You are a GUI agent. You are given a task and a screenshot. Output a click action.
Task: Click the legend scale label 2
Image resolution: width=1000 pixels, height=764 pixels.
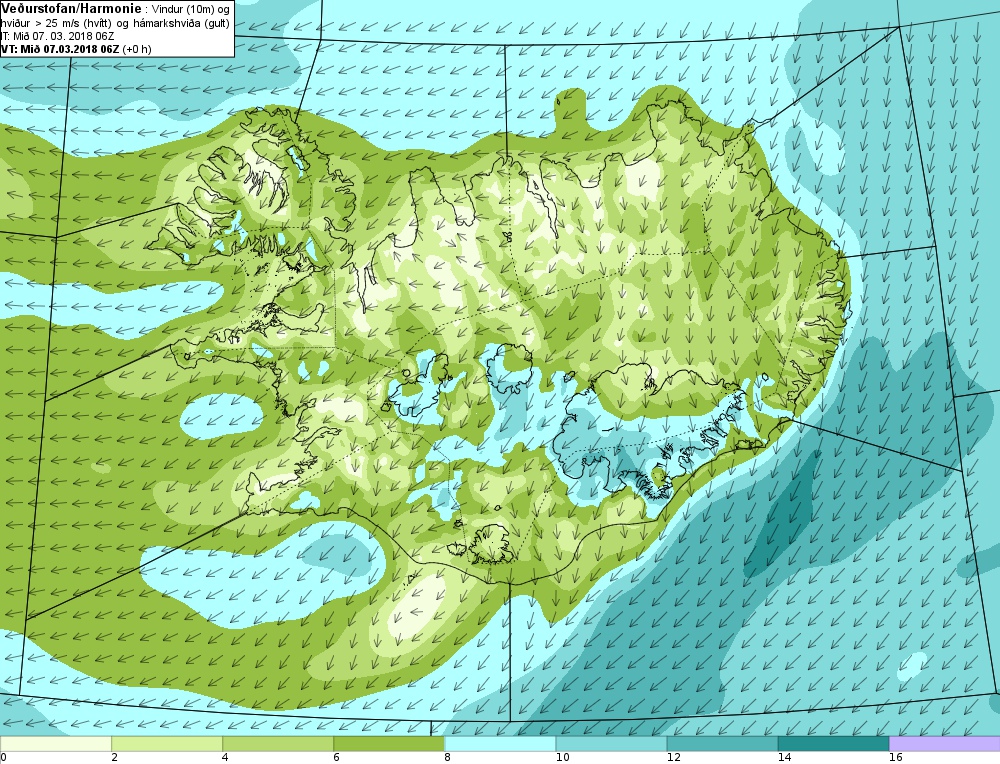[x=114, y=757]
